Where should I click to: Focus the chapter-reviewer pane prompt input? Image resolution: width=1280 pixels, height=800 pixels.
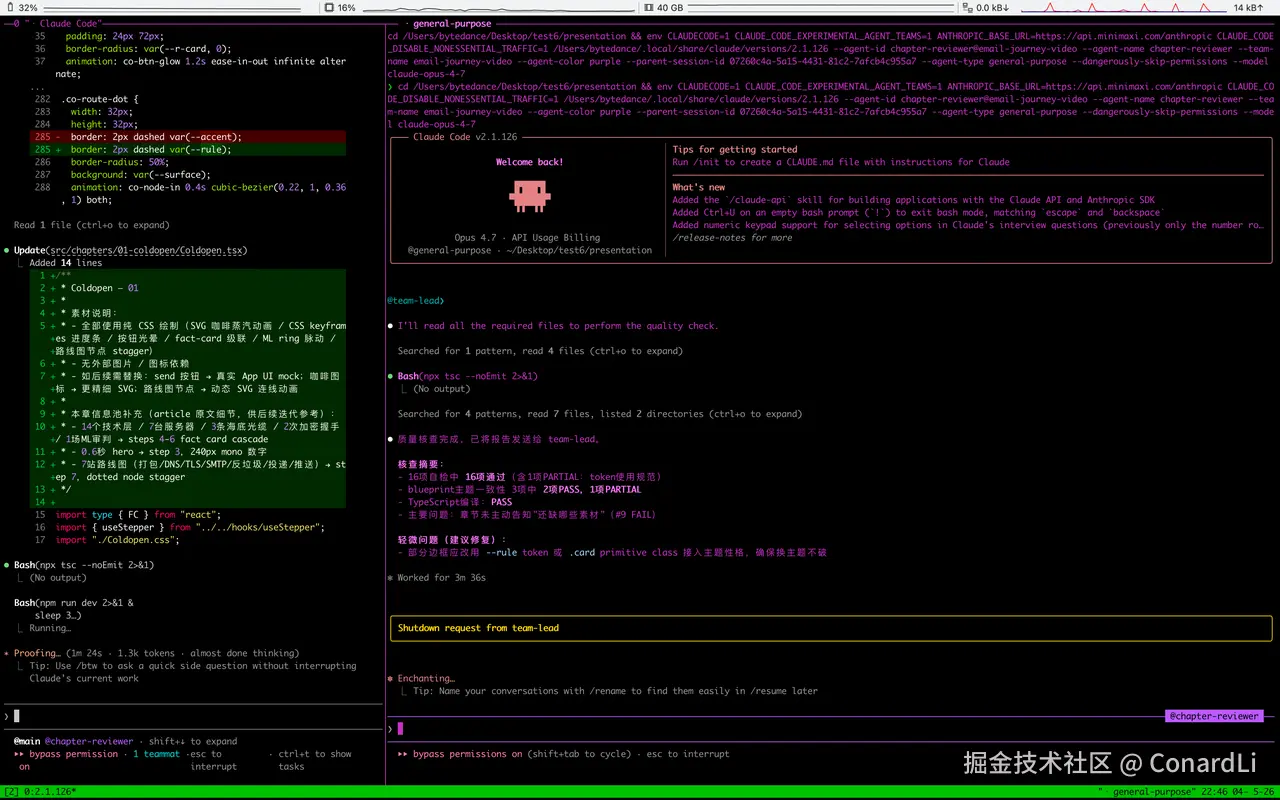(830, 729)
